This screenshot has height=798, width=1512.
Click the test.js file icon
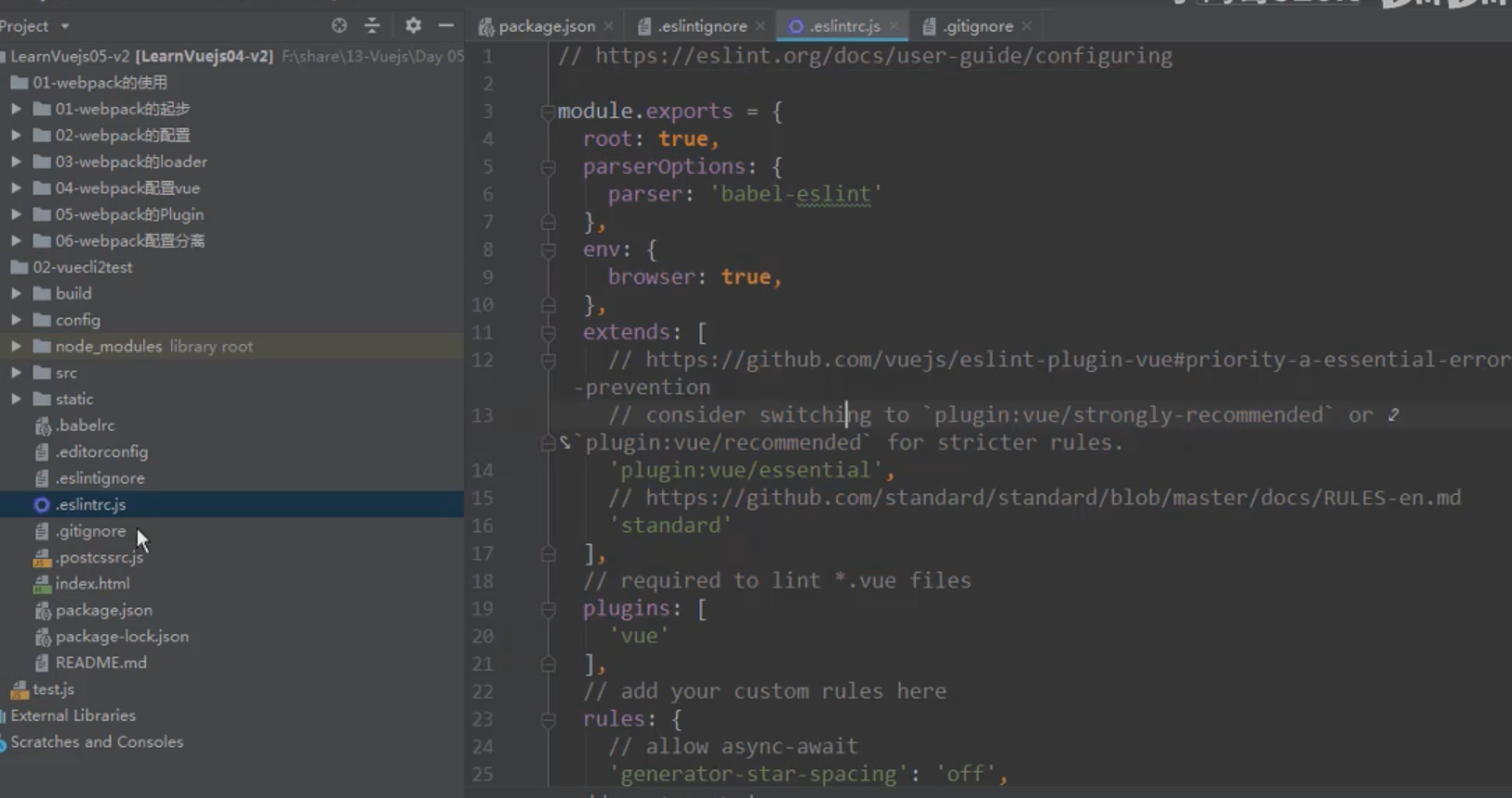tap(19, 689)
